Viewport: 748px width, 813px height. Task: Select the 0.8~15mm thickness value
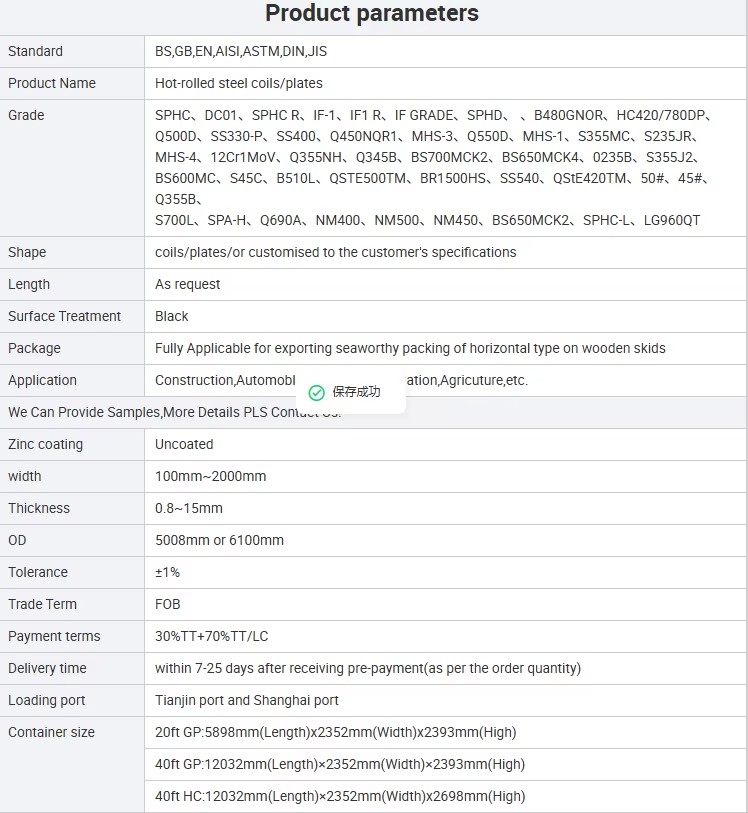[189, 509]
